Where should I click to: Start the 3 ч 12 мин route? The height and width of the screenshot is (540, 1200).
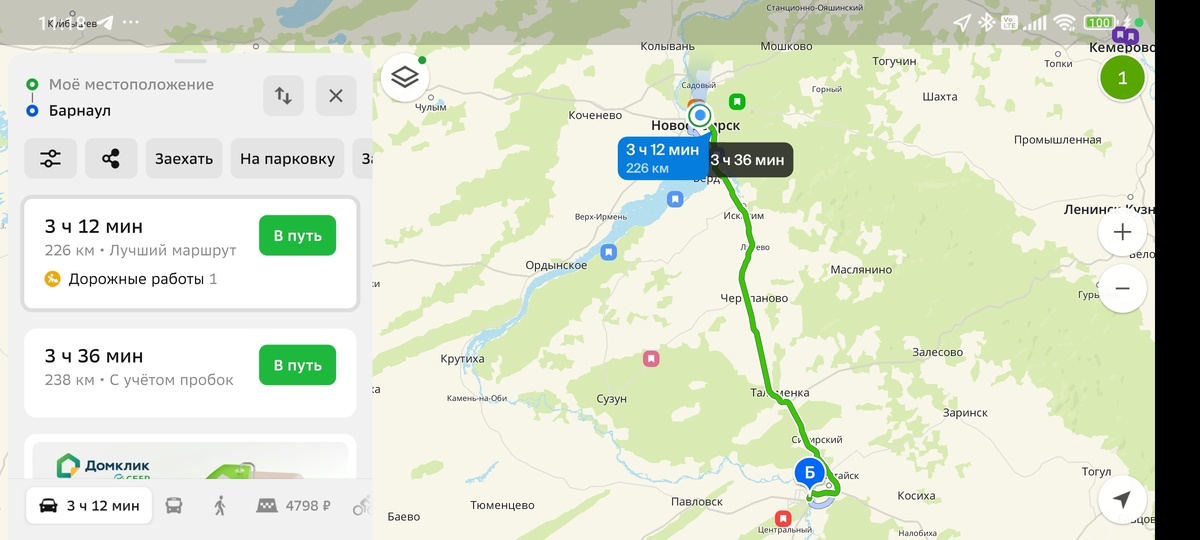[297, 236]
